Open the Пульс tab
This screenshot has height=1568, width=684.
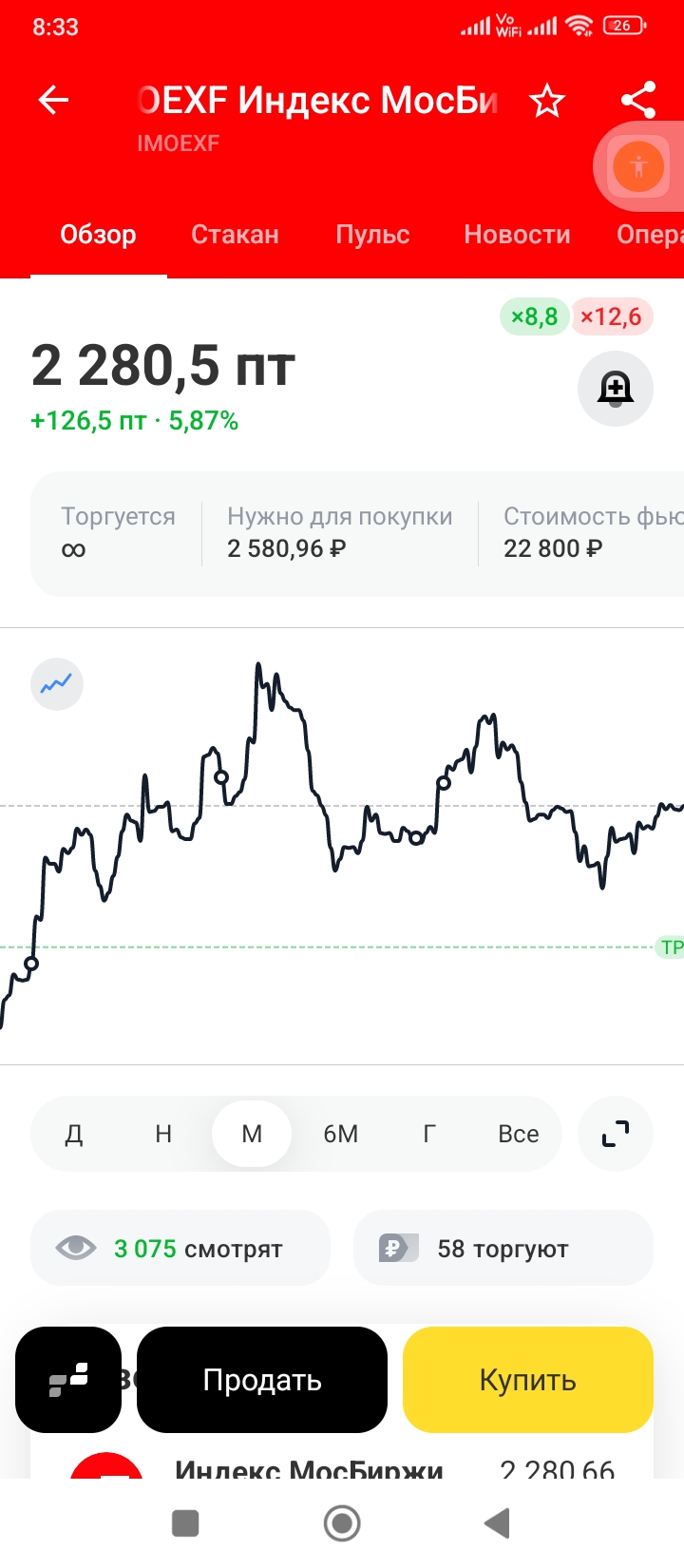pyautogui.click(x=372, y=235)
